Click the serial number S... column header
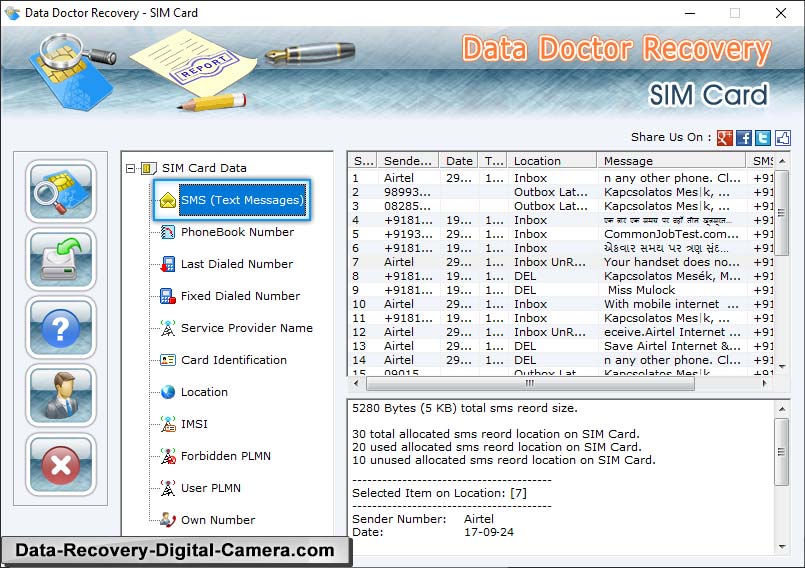This screenshot has height=568, width=805. pos(363,161)
